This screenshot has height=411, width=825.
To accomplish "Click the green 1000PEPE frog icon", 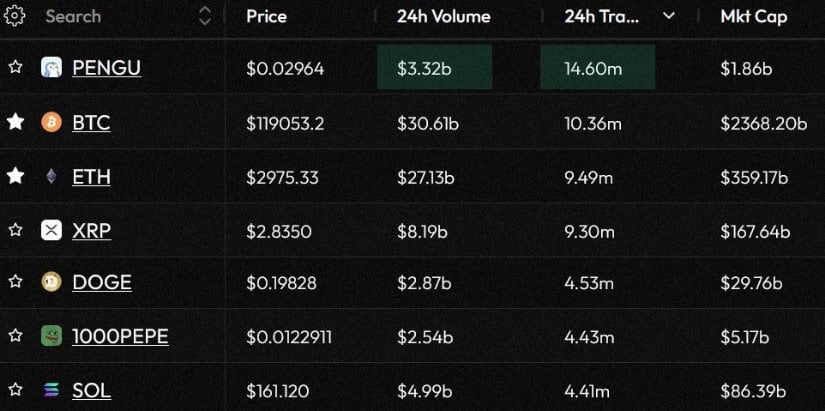I will click(51, 336).
